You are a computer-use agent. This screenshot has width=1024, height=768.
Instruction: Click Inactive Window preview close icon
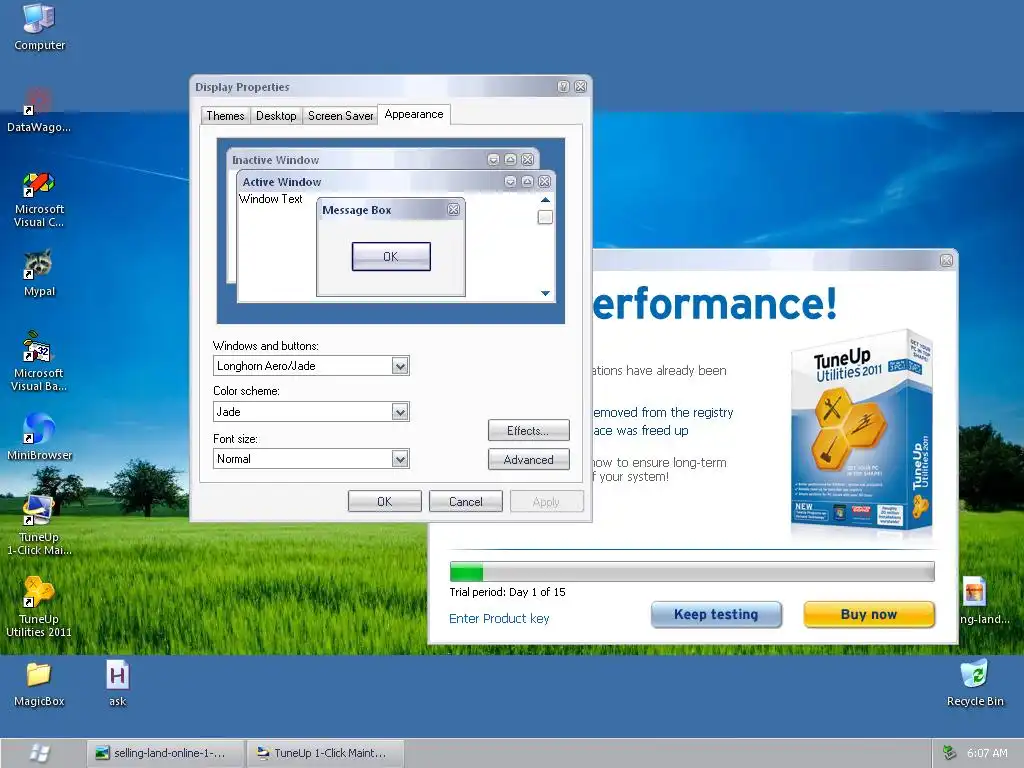528,159
